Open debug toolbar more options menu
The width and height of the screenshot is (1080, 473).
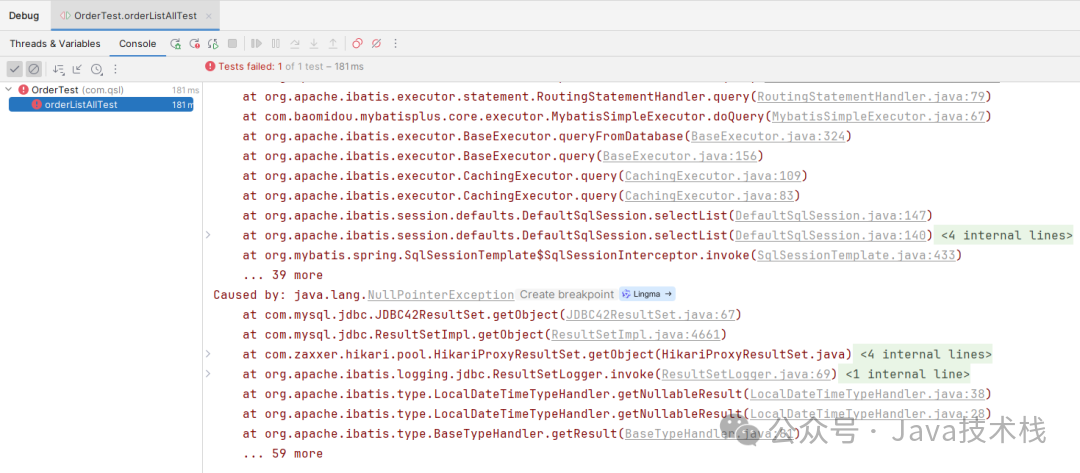click(395, 43)
